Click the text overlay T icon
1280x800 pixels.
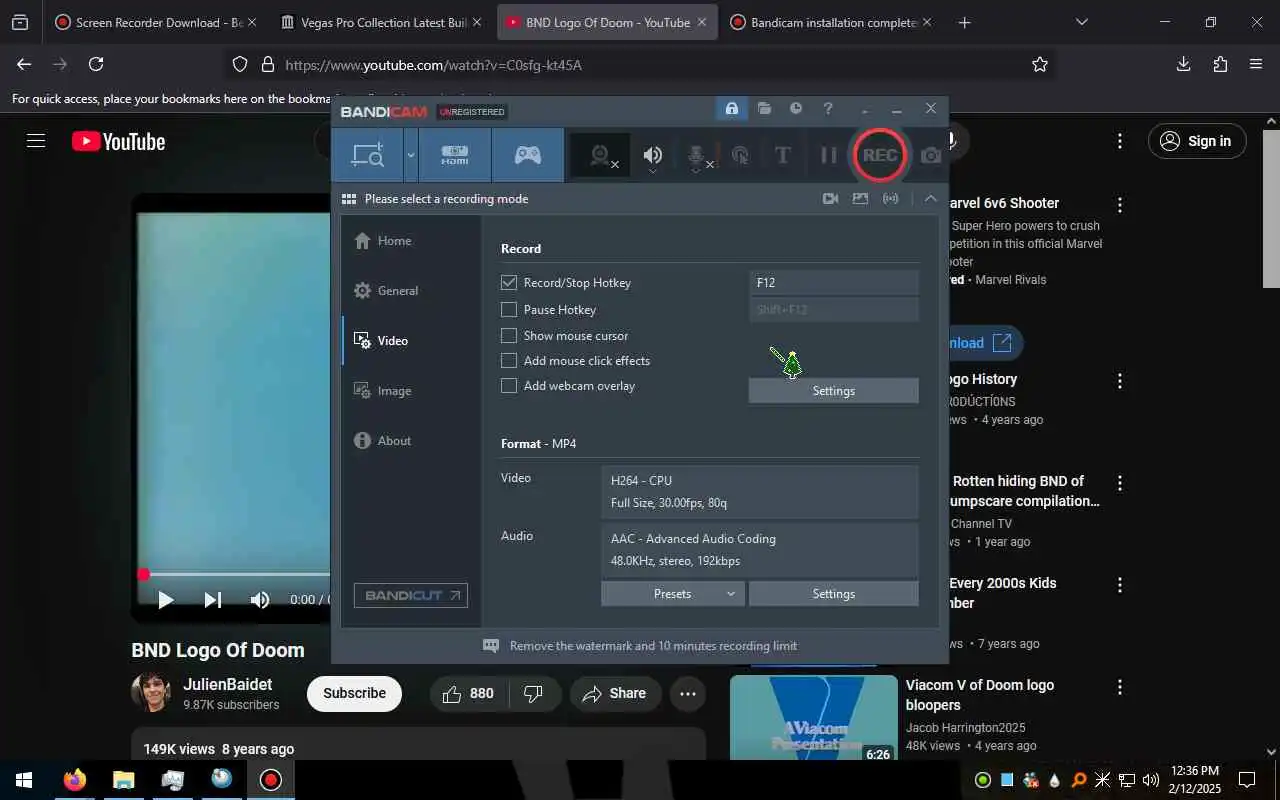pos(783,155)
